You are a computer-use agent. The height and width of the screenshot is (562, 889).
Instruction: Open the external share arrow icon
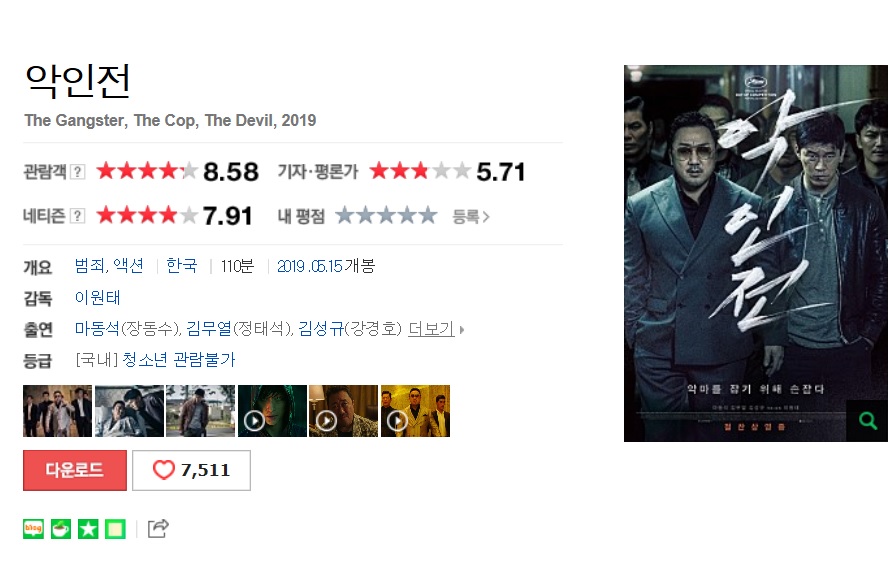point(158,529)
